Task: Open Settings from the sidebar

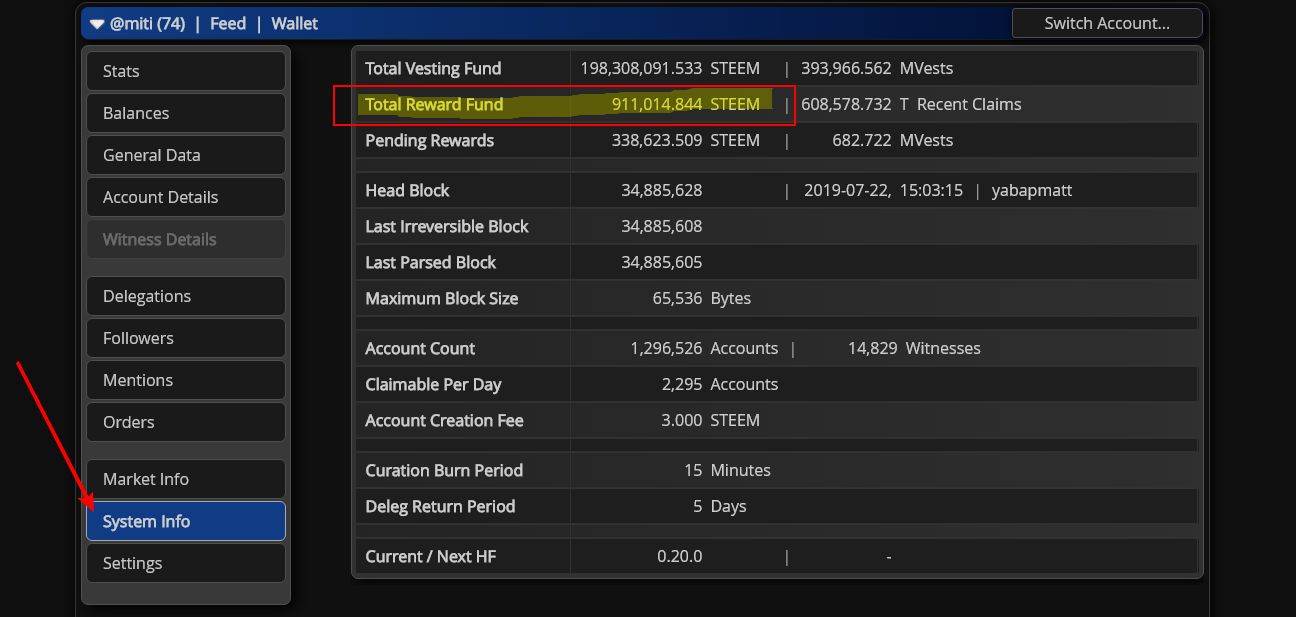Action: [186, 563]
